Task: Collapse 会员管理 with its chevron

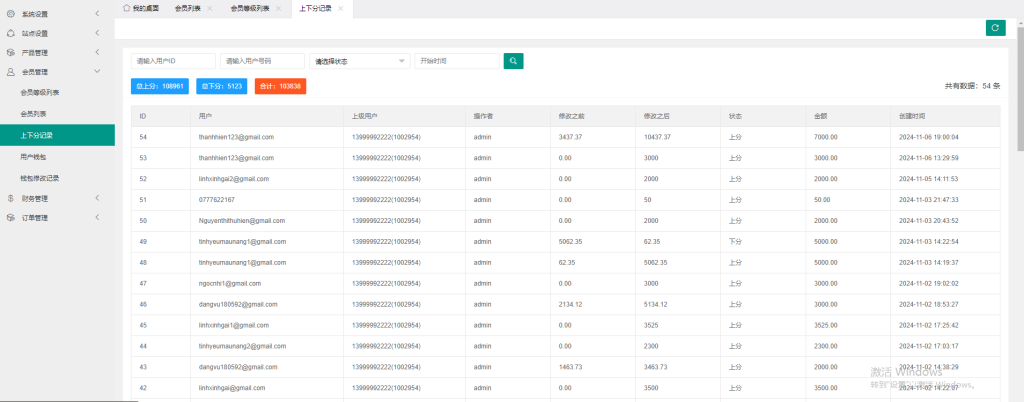Action: click(97, 72)
